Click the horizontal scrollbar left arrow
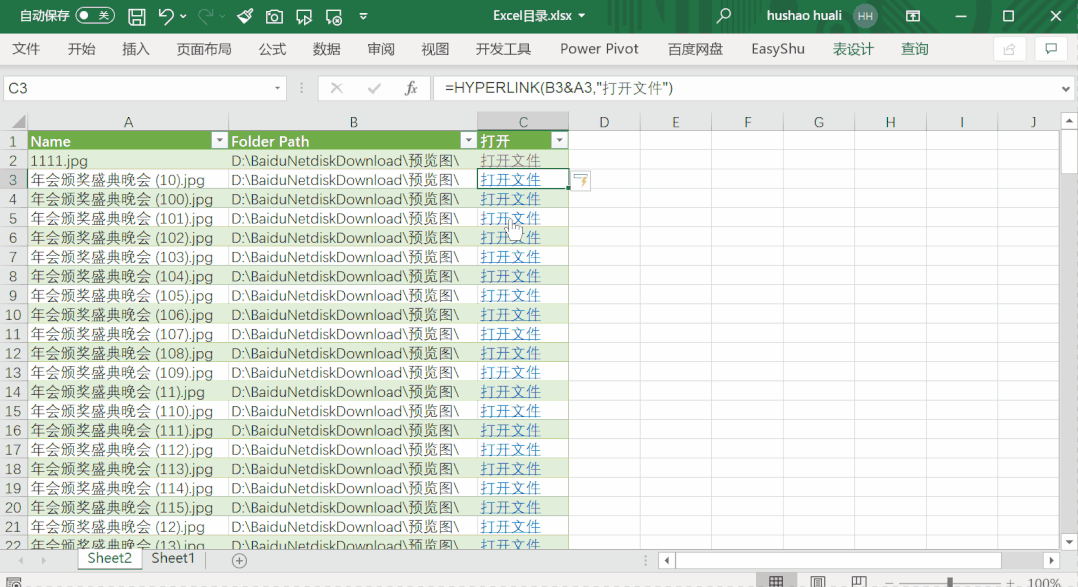This screenshot has width=1078, height=587. (666, 560)
